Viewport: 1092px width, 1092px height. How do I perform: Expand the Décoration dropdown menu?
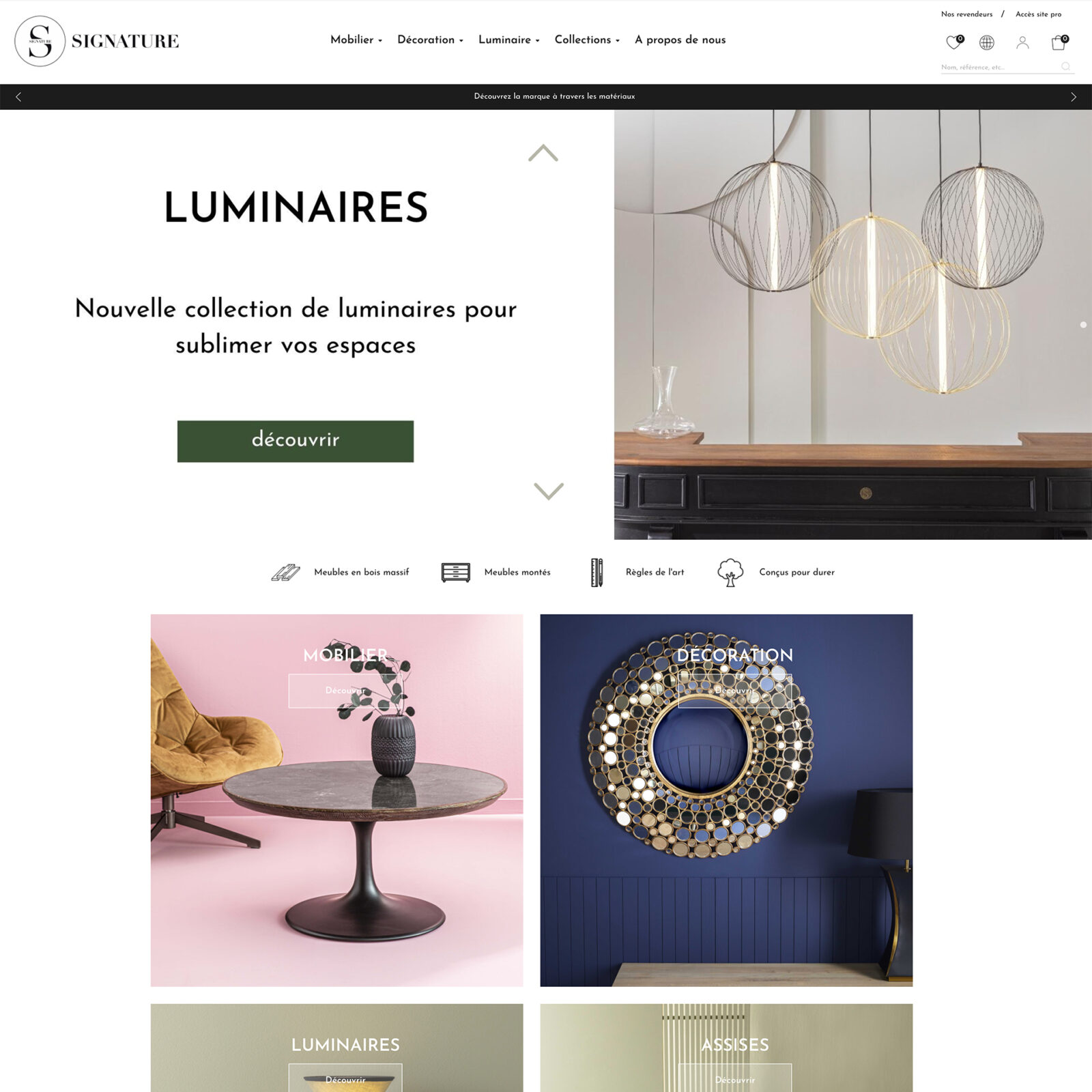(430, 40)
